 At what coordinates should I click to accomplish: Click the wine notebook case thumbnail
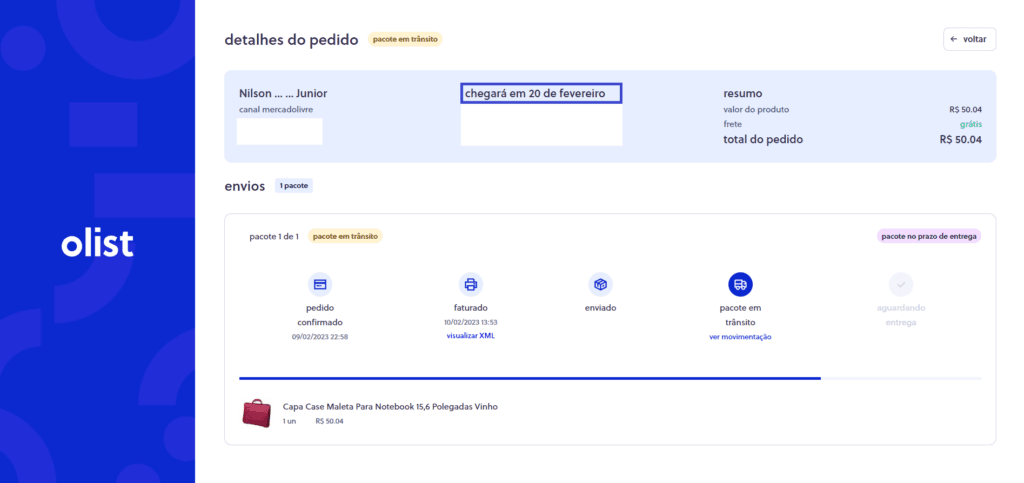(256, 413)
